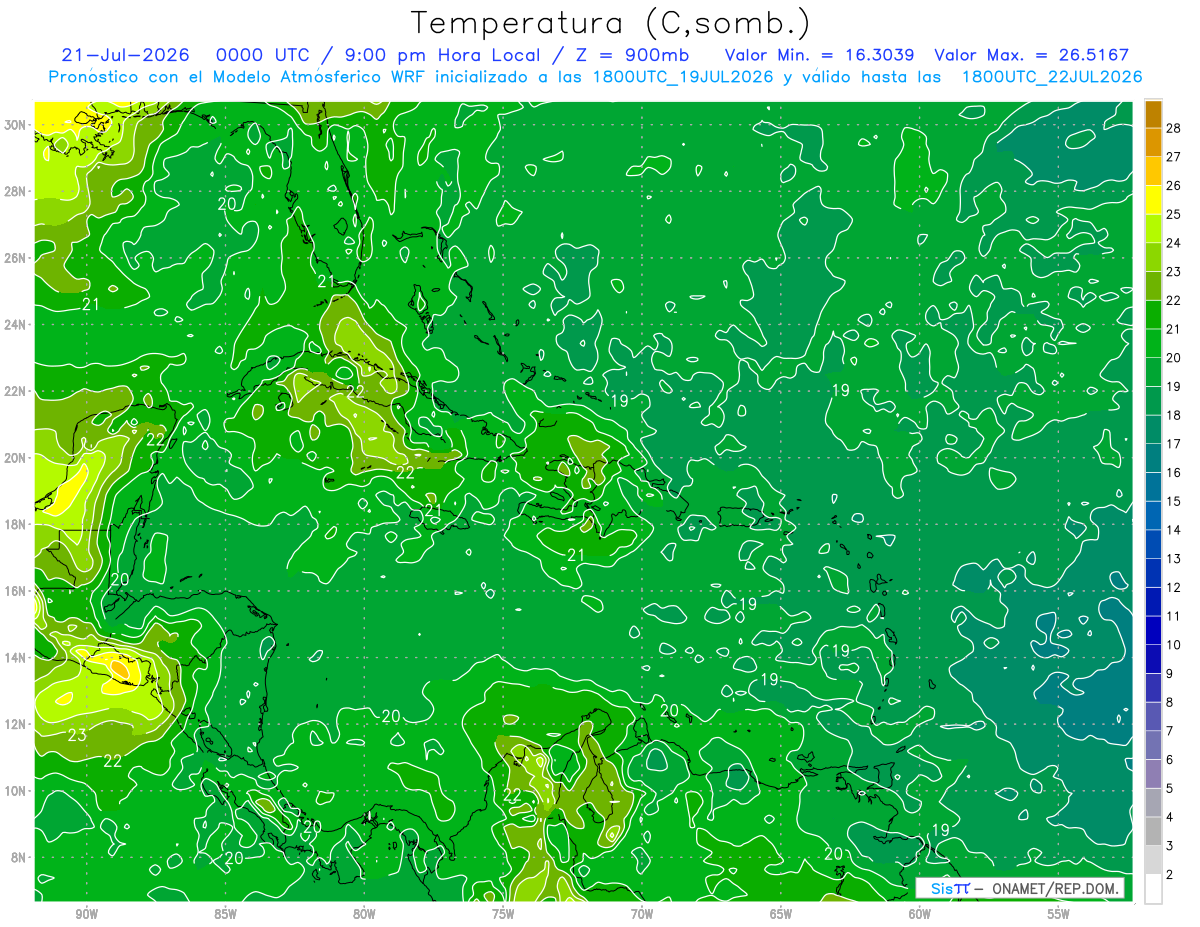Click the '70W' longitude label
The image size is (1200, 927).
coord(642,914)
